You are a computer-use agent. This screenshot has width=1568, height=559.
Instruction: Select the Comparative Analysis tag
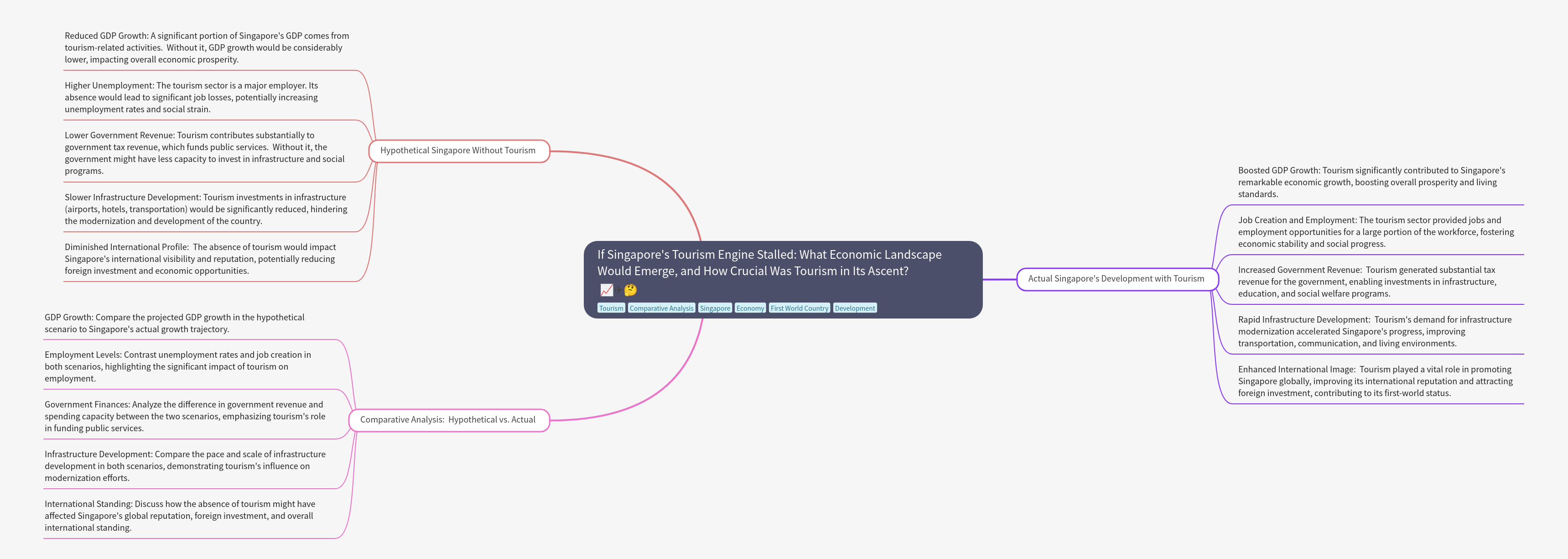coord(661,308)
